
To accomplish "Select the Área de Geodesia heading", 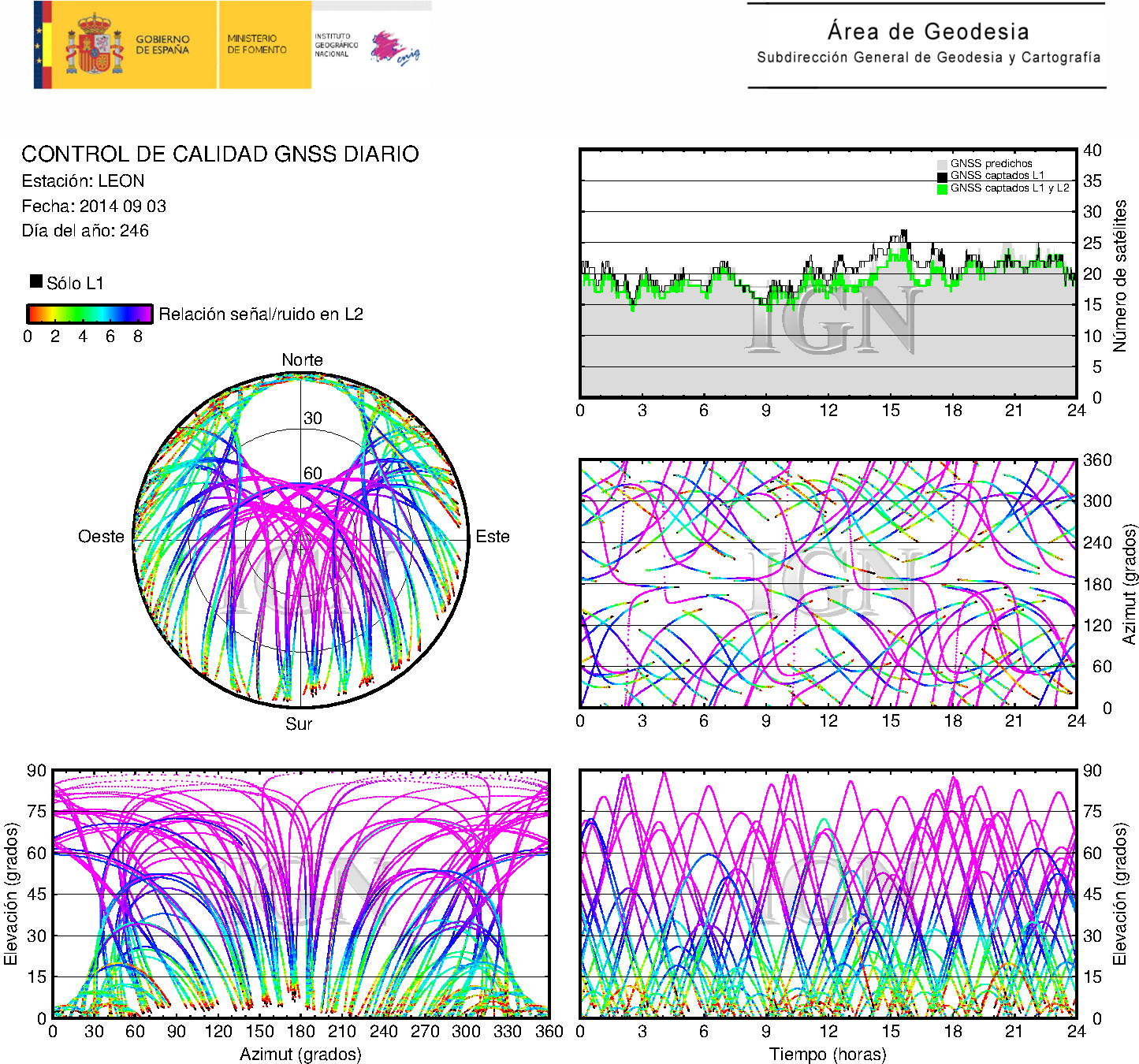I will click(928, 32).
